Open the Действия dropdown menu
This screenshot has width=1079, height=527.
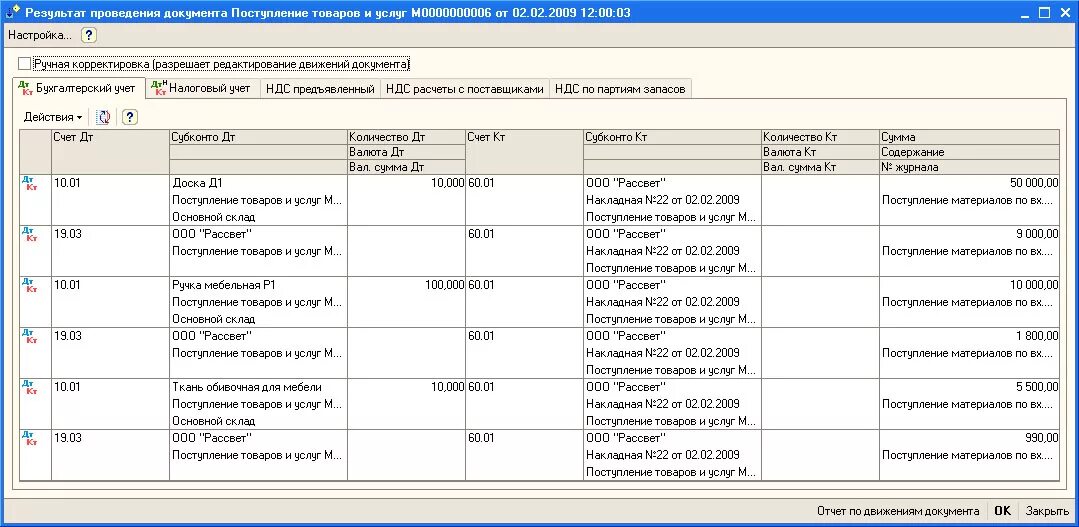click(53, 117)
